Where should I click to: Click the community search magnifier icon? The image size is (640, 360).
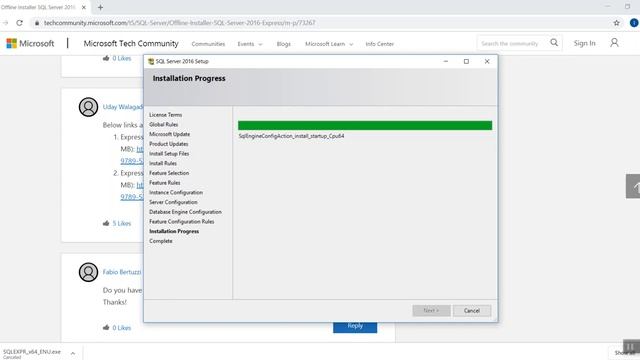(x=554, y=42)
